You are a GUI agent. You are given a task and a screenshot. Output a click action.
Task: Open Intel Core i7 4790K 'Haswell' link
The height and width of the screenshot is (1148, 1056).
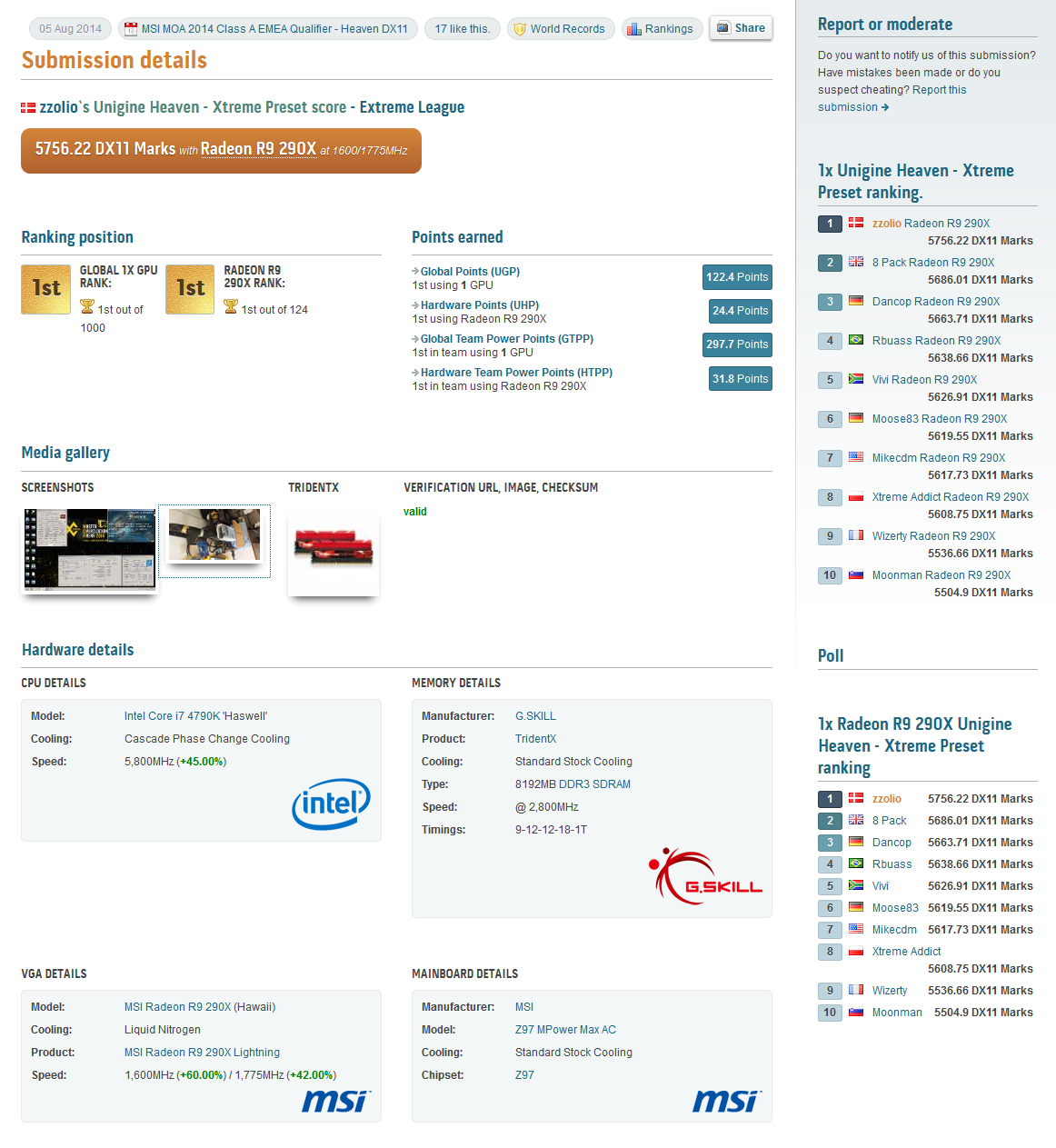(x=195, y=716)
